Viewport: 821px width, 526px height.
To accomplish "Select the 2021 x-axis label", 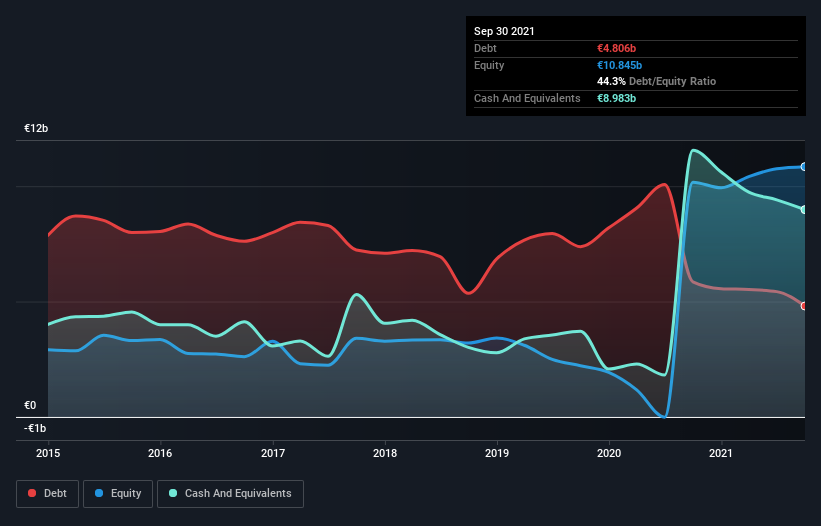I will coord(721,453).
